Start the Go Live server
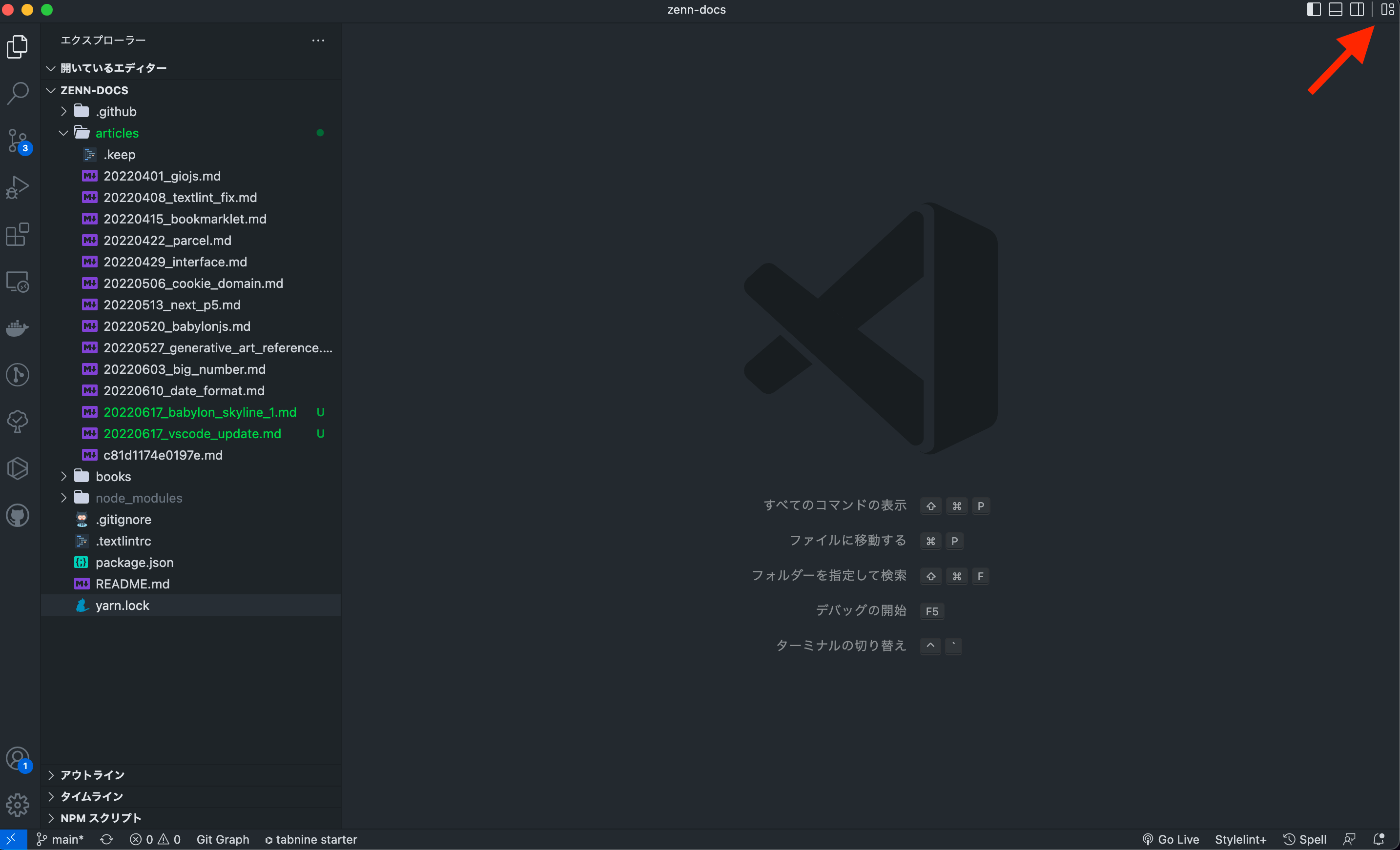 coord(1171,840)
